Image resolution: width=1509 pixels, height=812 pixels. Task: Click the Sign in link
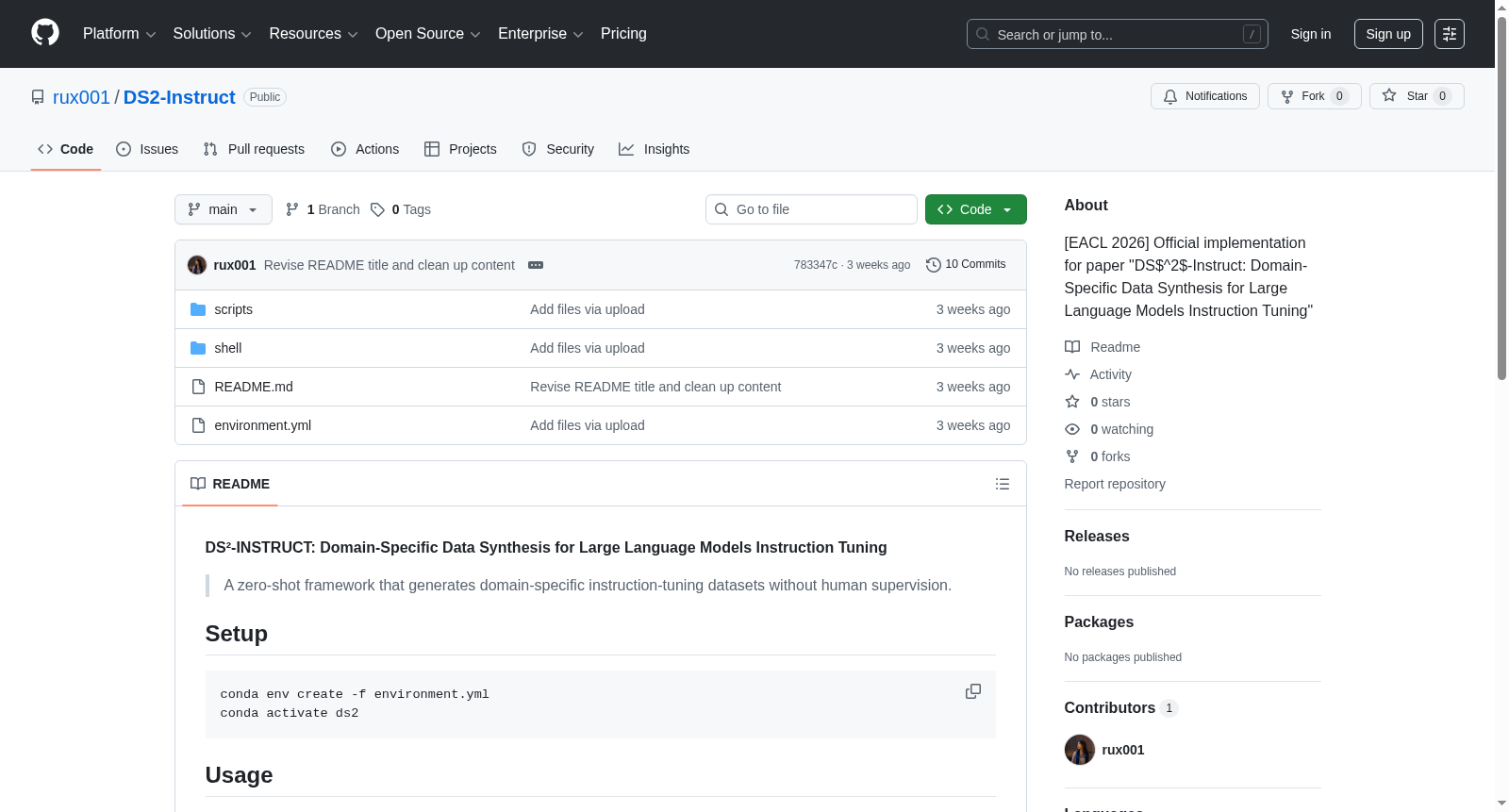1311,34
